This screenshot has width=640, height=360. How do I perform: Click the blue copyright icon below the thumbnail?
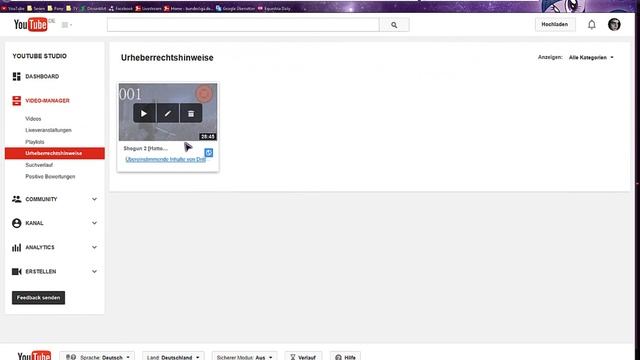(209, 153)
